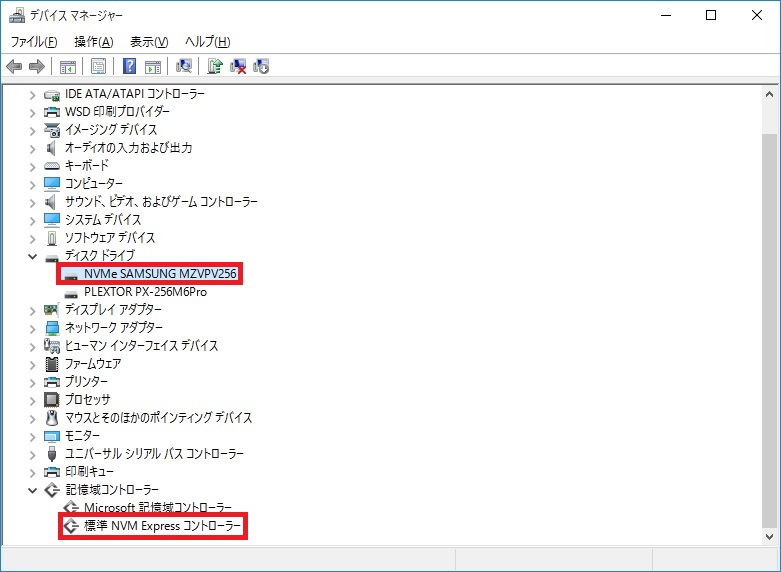Click the blue question mark Help icon
This screenshot has height=572, width=781.
coord(130,66)
